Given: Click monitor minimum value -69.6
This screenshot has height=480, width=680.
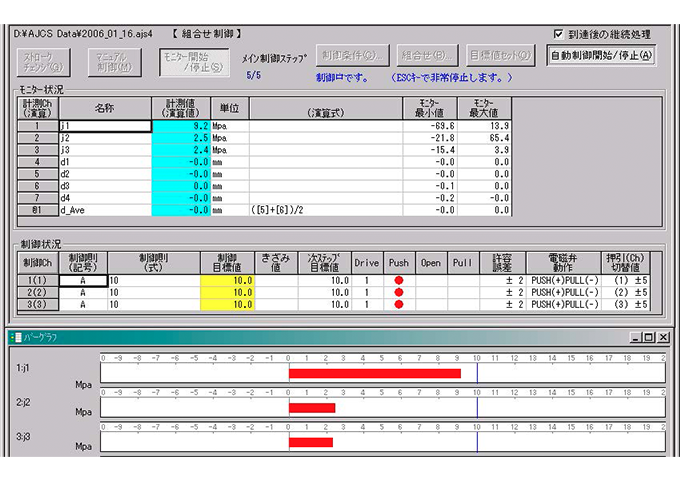Looking at the screenshot, I should coord(430,126).
